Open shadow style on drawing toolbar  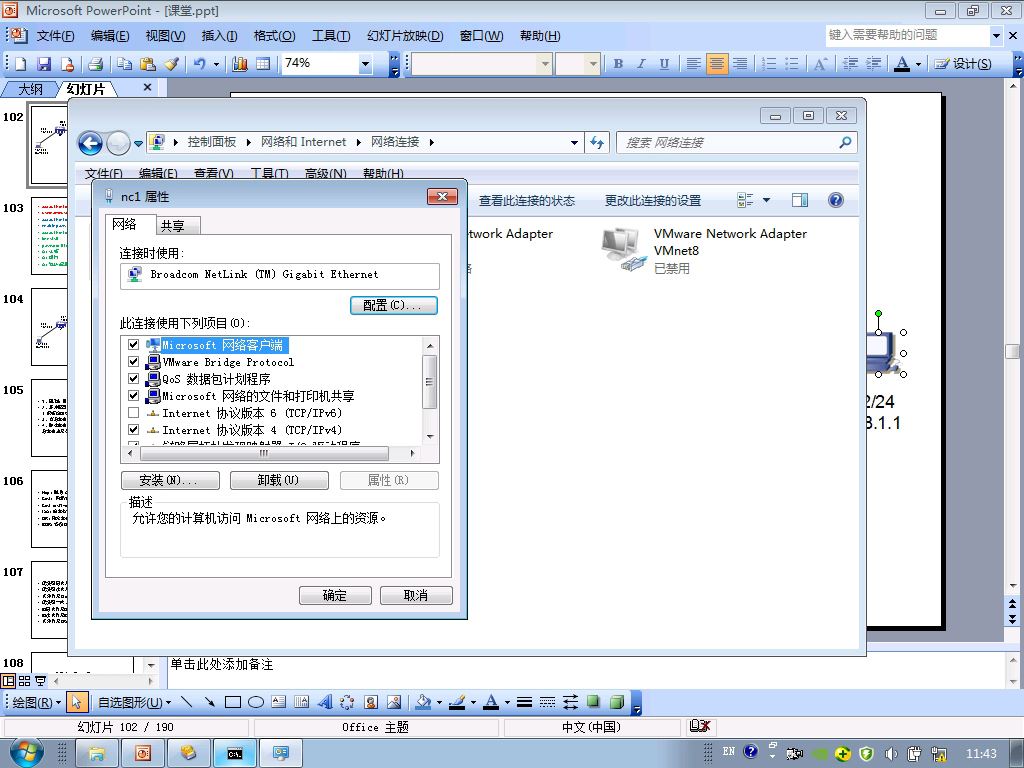click(593, 702)
